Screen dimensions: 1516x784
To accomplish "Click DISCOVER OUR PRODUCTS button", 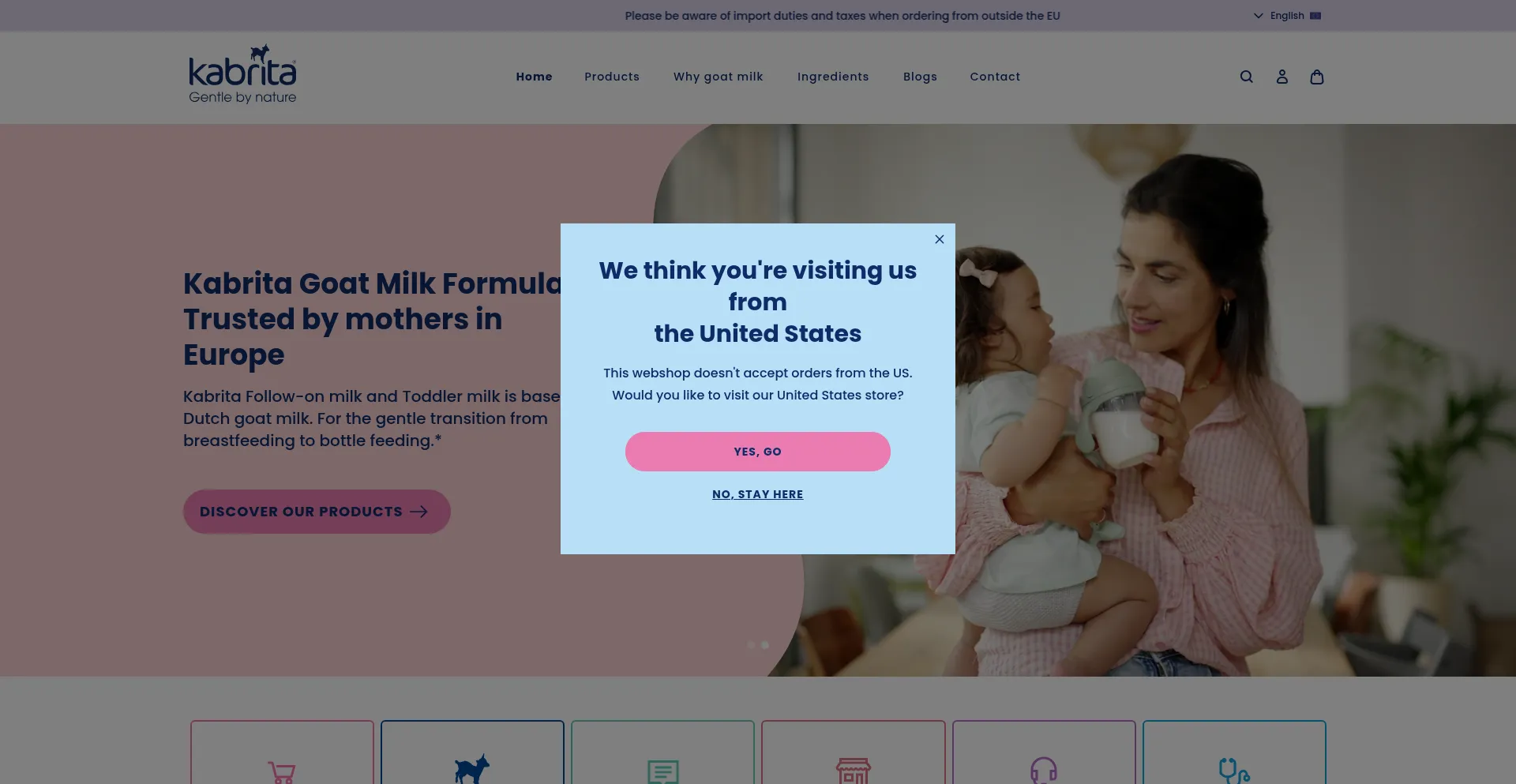I will coord(317,512).
